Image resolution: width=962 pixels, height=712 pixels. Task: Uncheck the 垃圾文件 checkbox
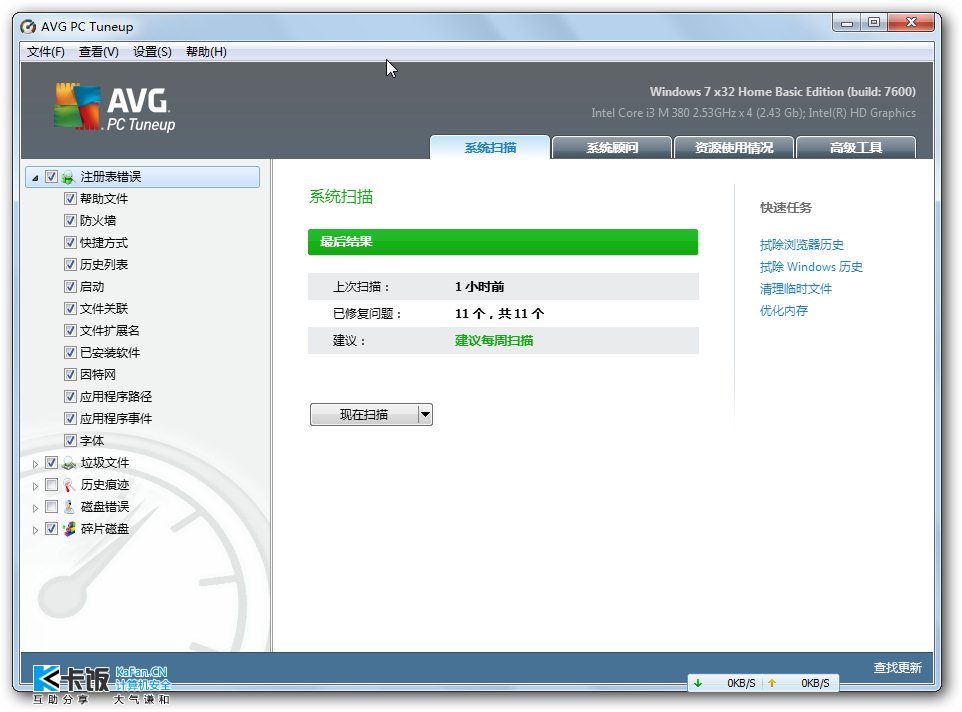click(x=52, y=462)
